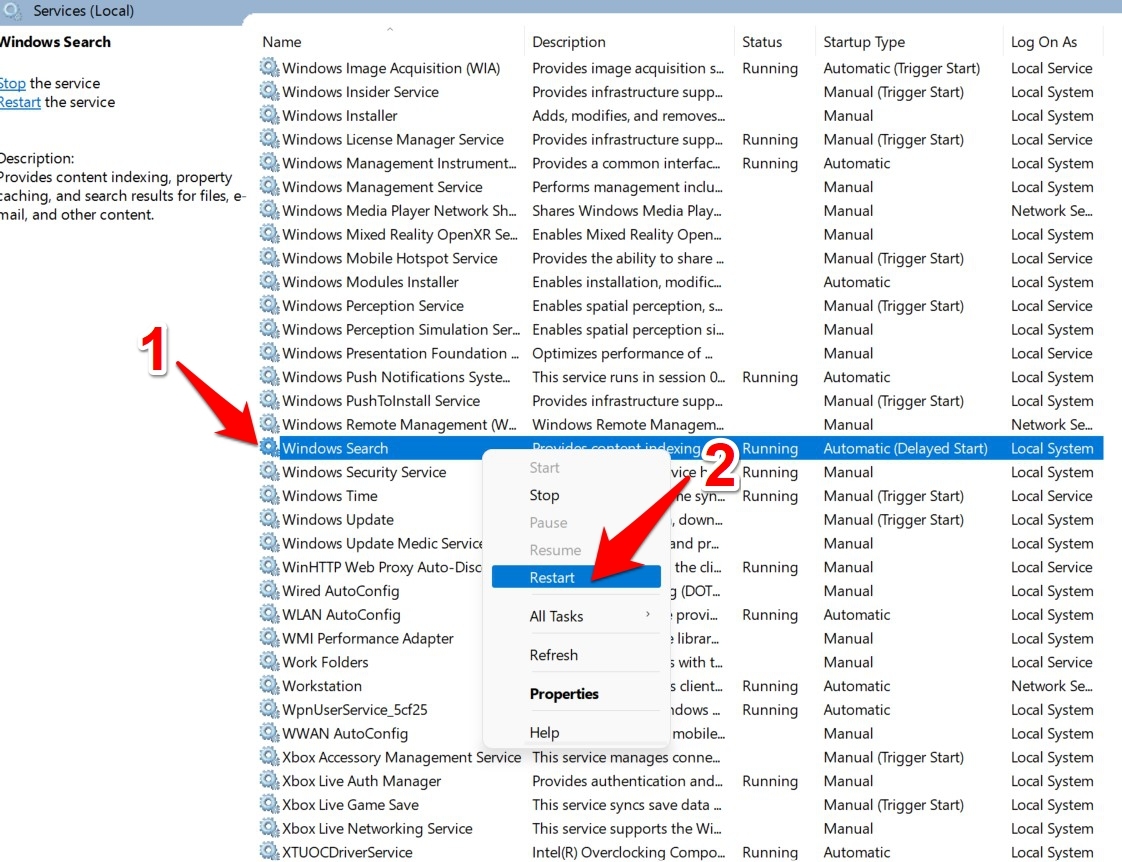Click the gear icon beside Windows Installer
This screenshot has height=862, width=1122.
(x=269, y=116)
